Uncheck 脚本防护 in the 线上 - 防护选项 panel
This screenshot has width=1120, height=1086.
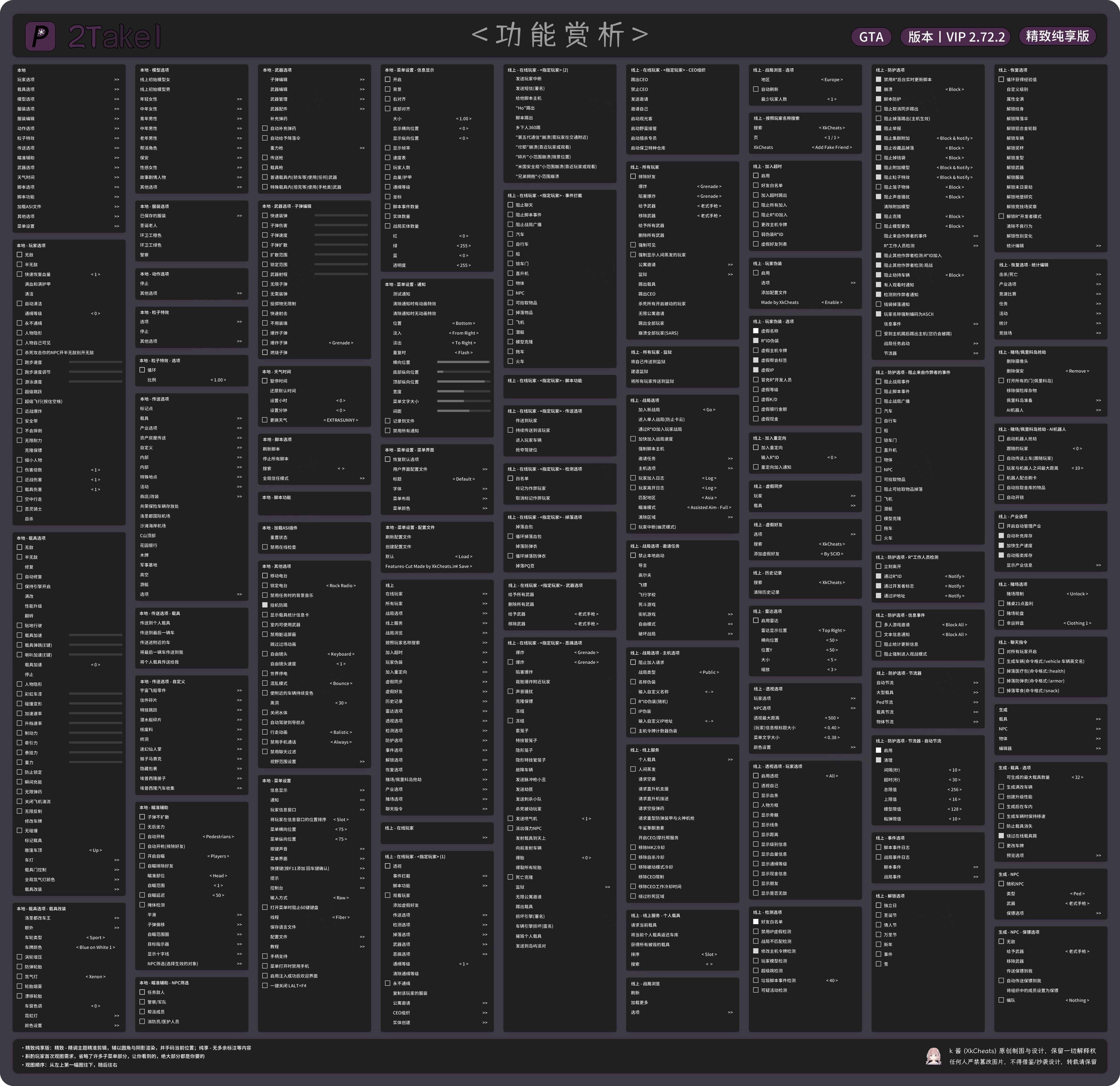(878, 99)
